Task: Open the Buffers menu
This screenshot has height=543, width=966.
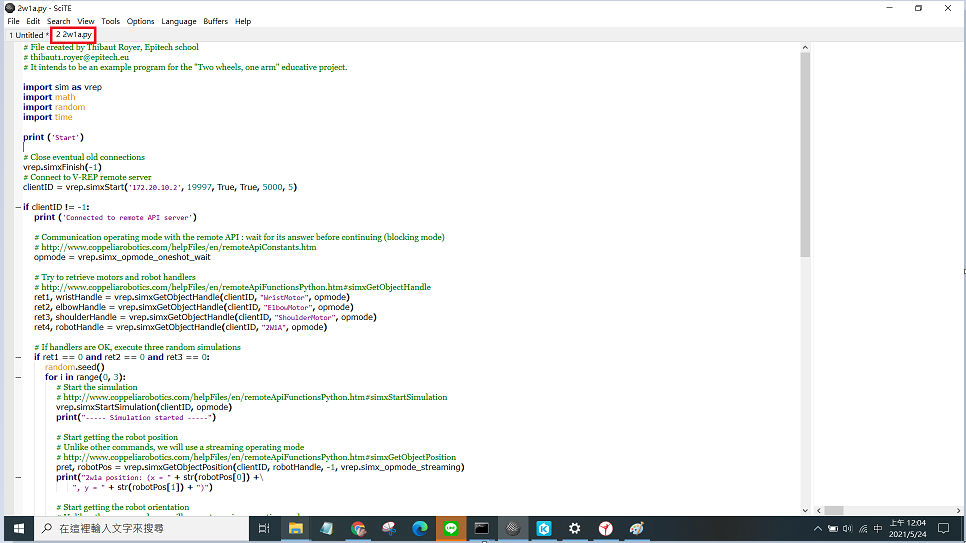Action: [215, 21]
